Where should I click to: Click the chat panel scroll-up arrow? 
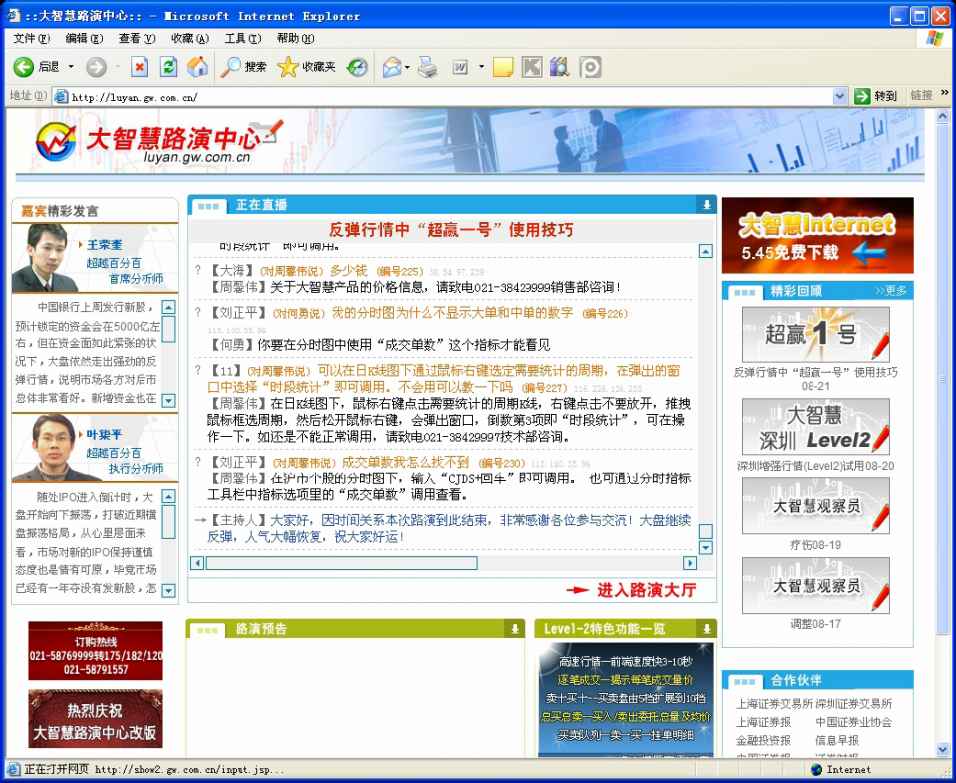pyautogui.click(x=705, y=251)
